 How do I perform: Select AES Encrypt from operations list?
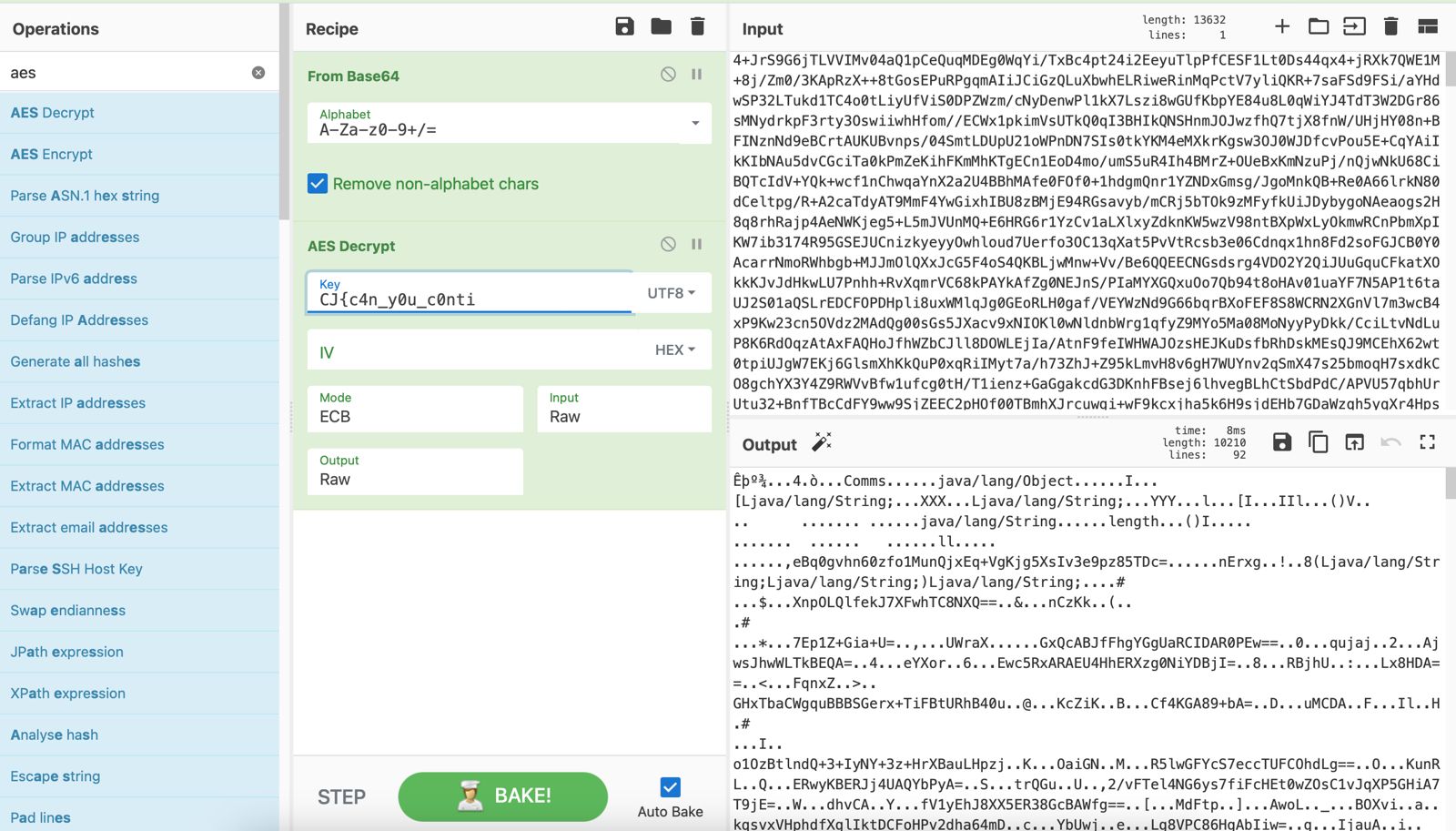pos(52,155)
